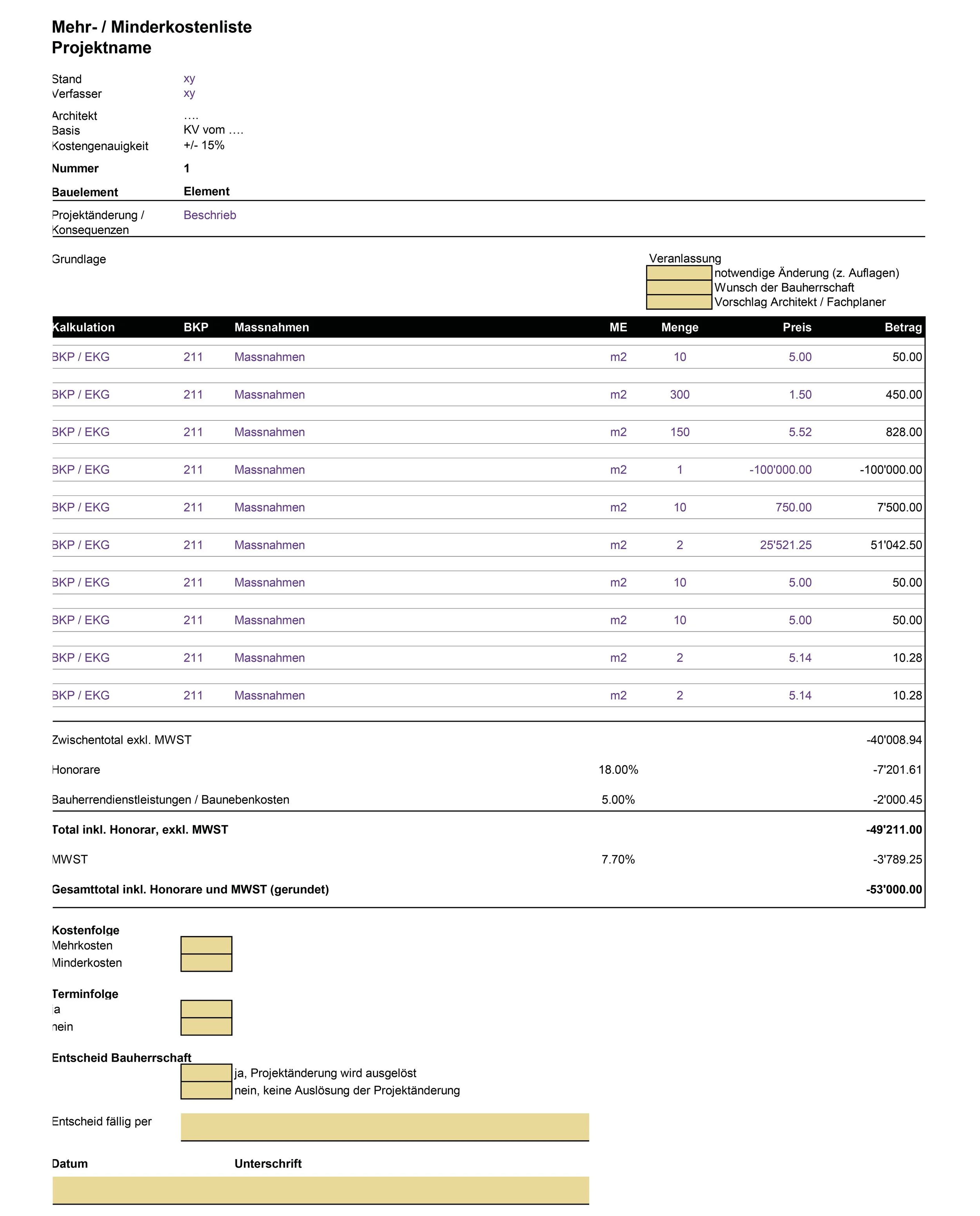
Task: Select the Baunebenkosten percentage 5.00%
Action: [x=618, y=799]
